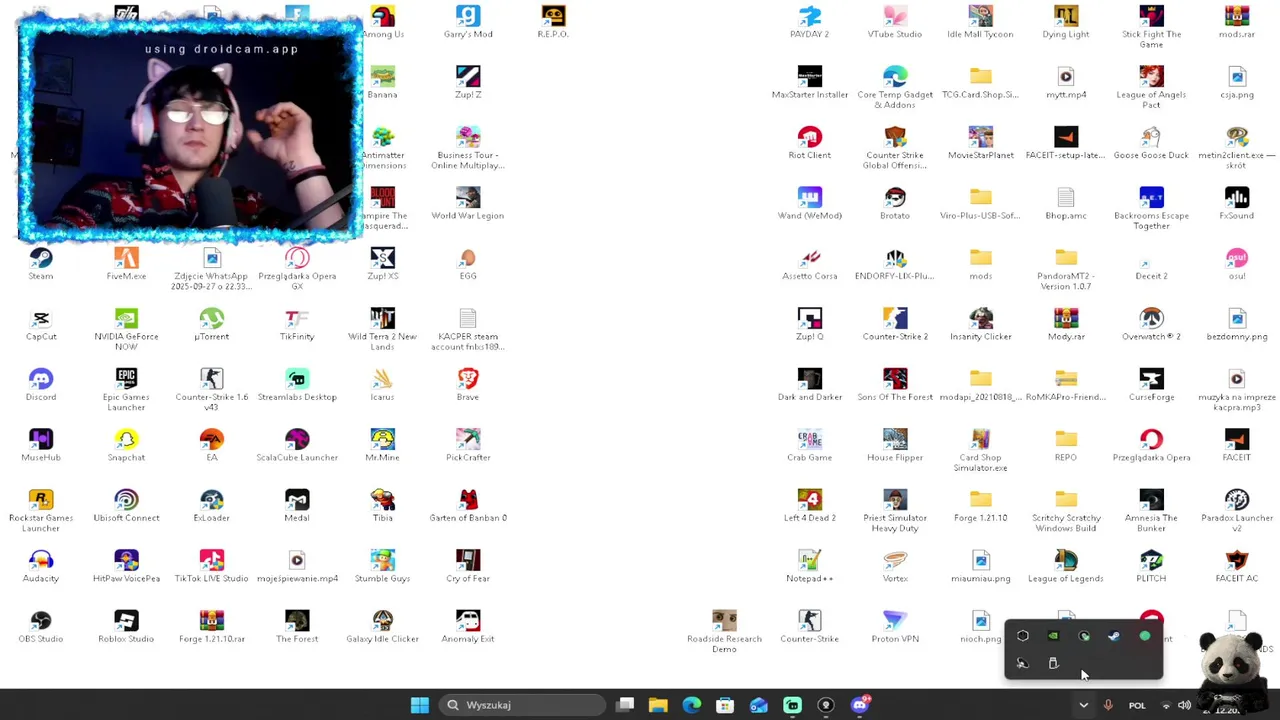Click the green circle icon in tray popup
This screenshot has height=720, width=1280.
pyautogui.click(x=1145, y=635)
